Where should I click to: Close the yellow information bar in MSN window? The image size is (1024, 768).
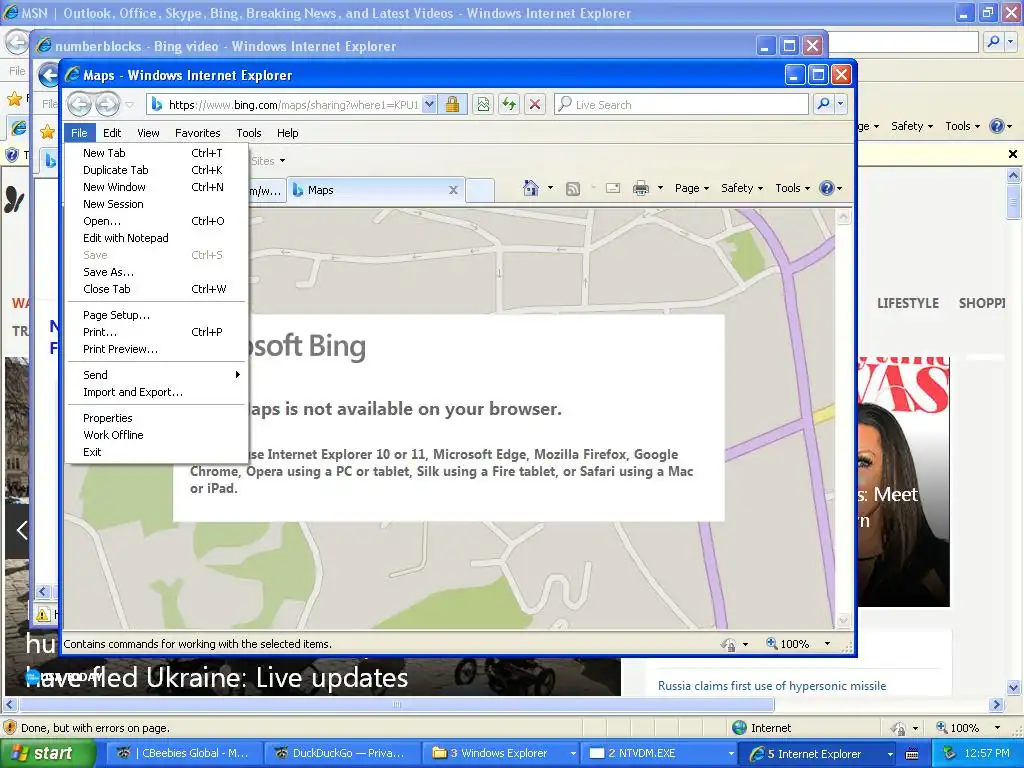coord(1013,154)
